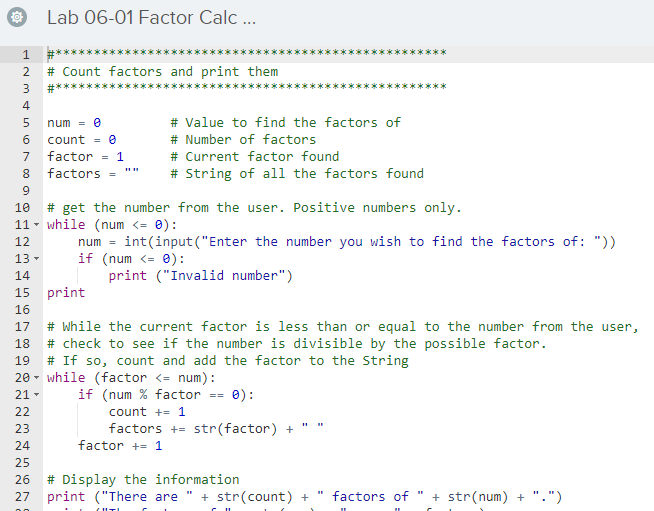Image resolution: width=654 pixels, height=511 pixels.
Task: Click the 'factor = 1' assignment line
Action: click(85, 156)
